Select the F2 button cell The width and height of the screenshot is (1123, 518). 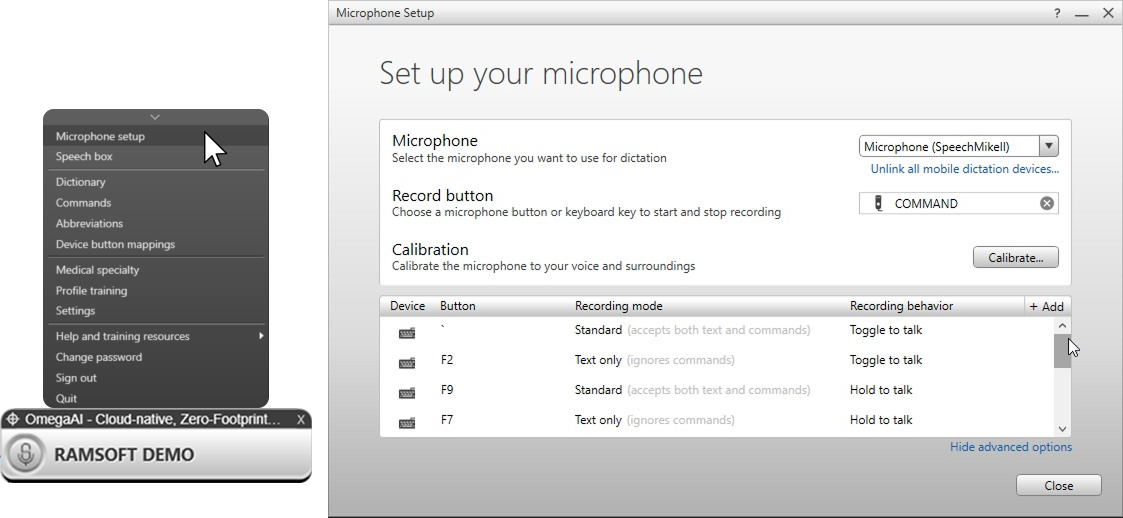pos(447,360)
